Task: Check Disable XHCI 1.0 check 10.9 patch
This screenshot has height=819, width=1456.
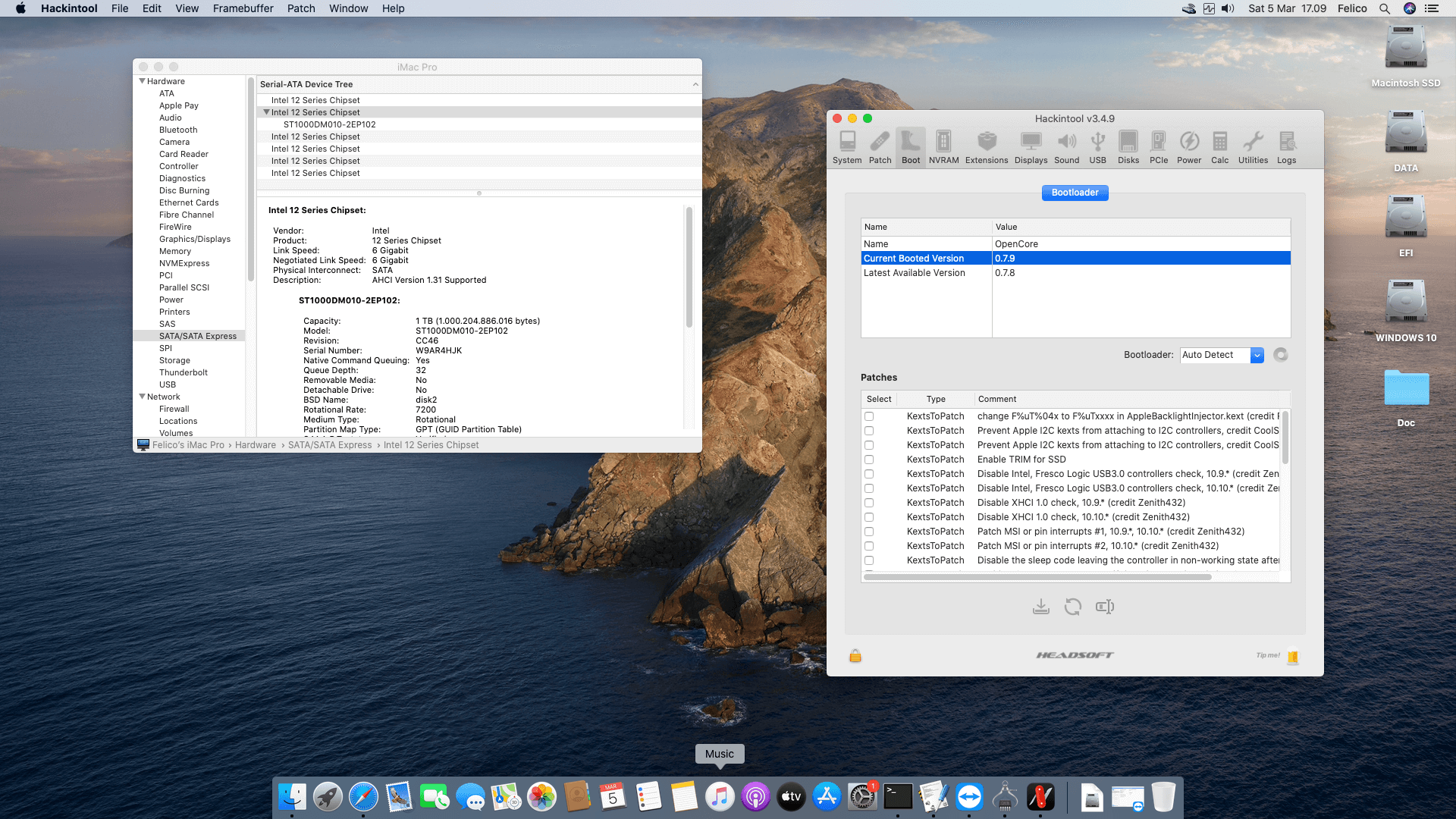Action: coord(869,503)
